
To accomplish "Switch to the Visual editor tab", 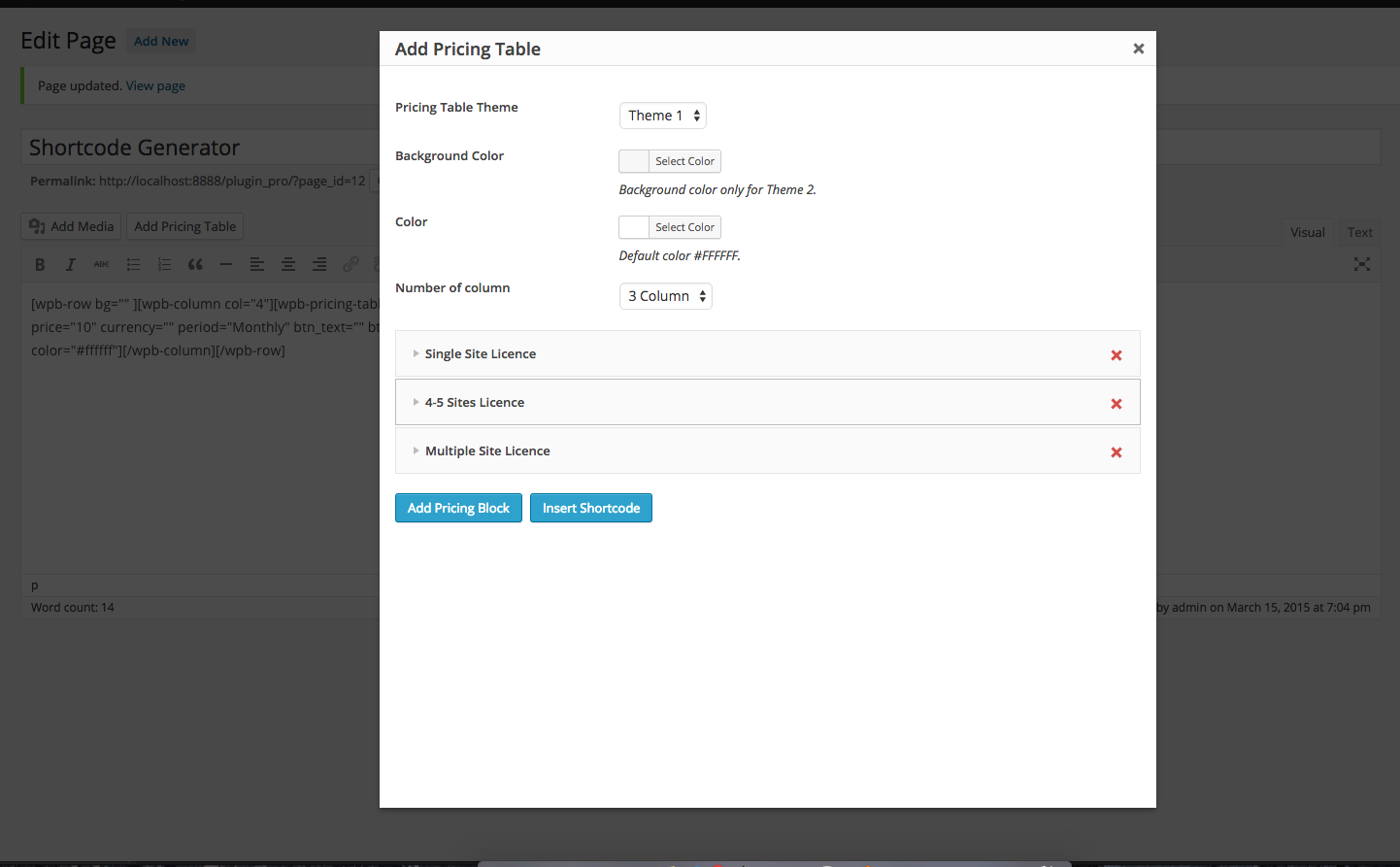I will 1308,232.
